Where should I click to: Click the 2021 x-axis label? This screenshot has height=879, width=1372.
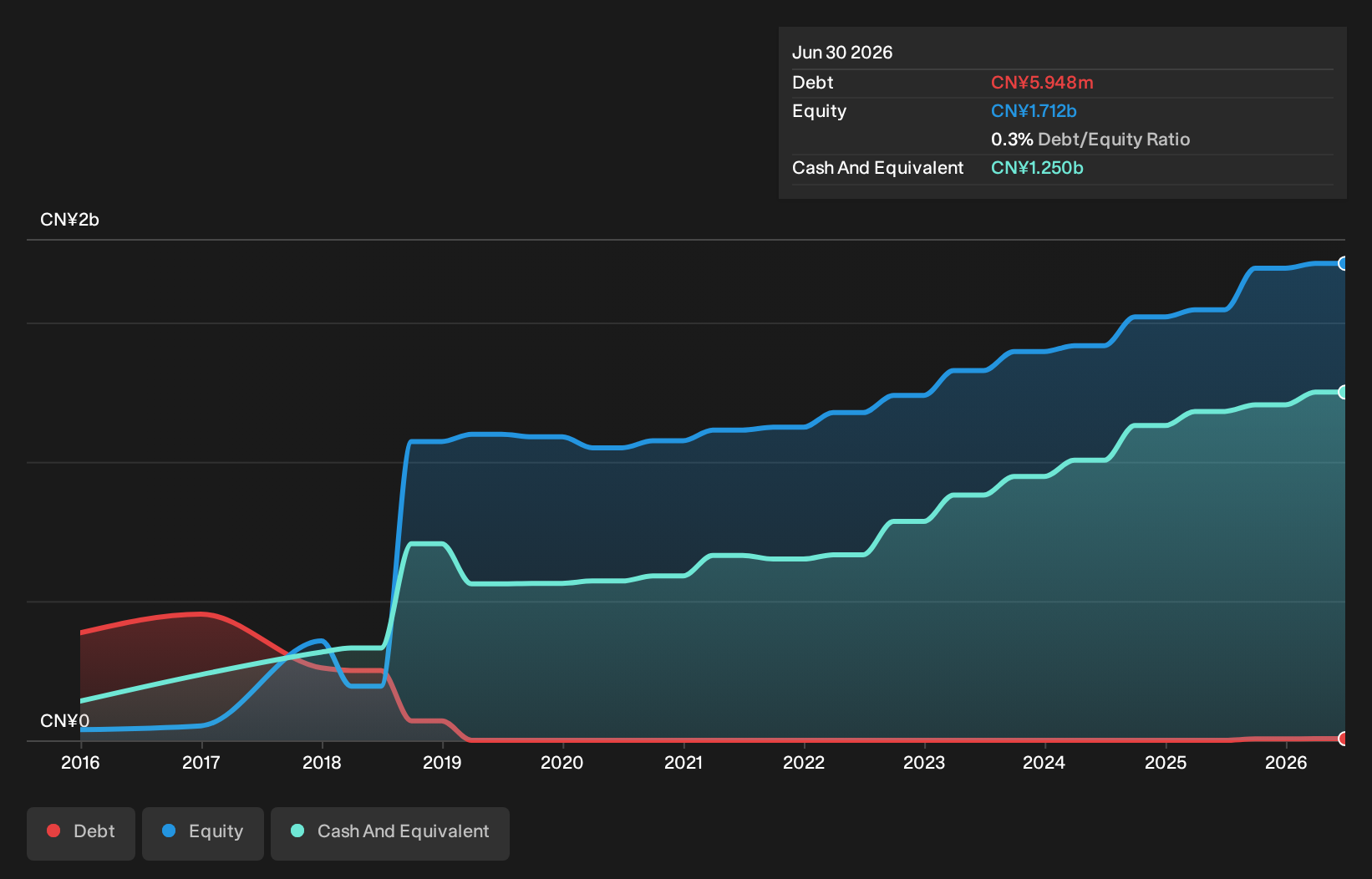point(683,762)
